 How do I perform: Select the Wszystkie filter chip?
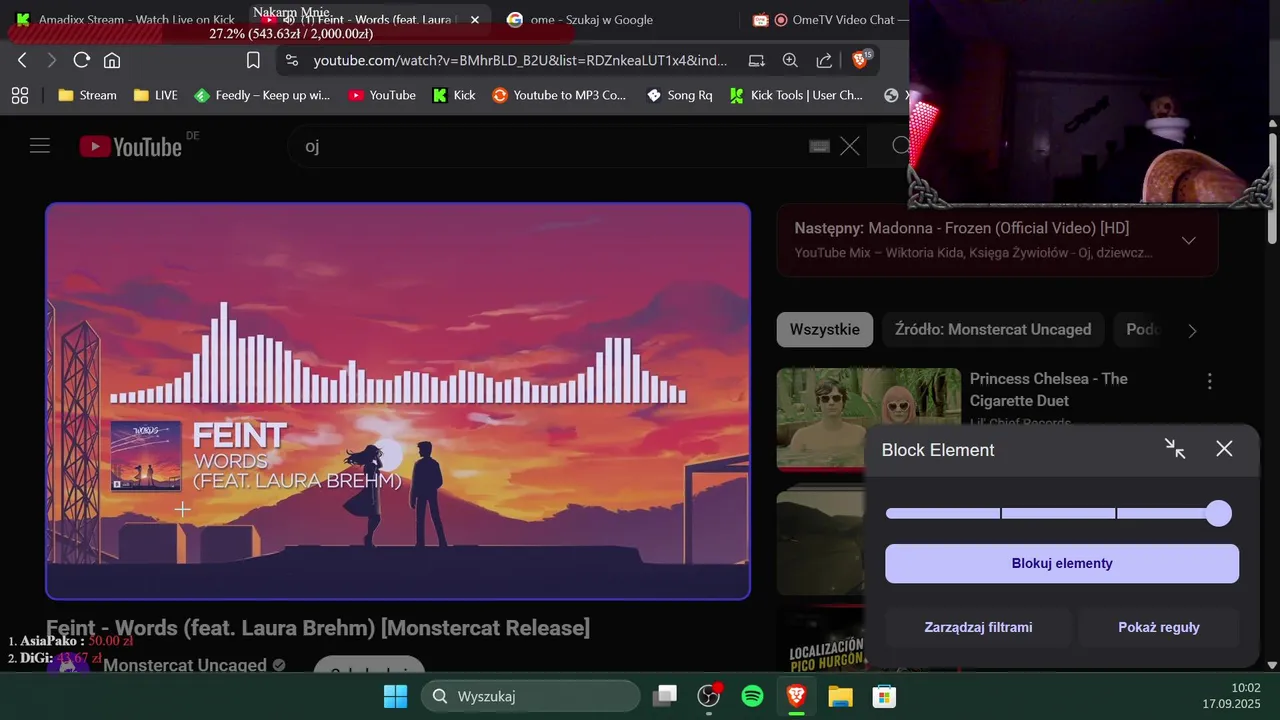(x=825, y=329)
